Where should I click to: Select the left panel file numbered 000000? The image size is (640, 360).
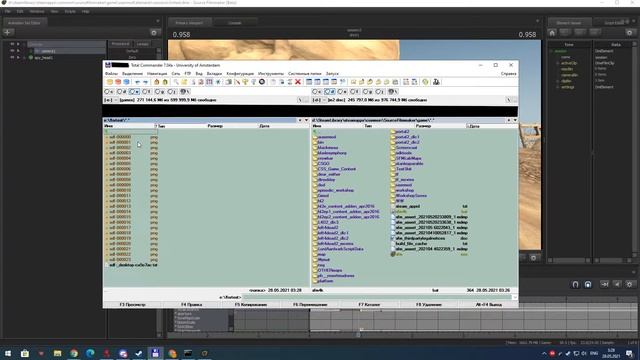click(x=131, y=137)
